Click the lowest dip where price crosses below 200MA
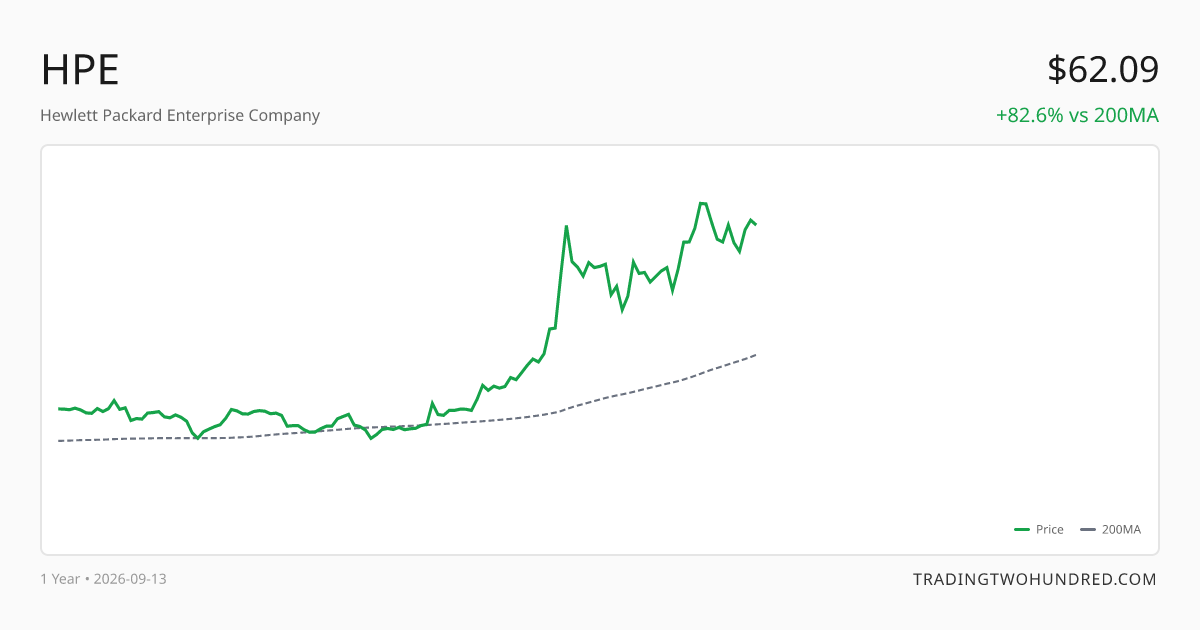Viewport: 1200px width, 630px height. [x=371, y=438]
